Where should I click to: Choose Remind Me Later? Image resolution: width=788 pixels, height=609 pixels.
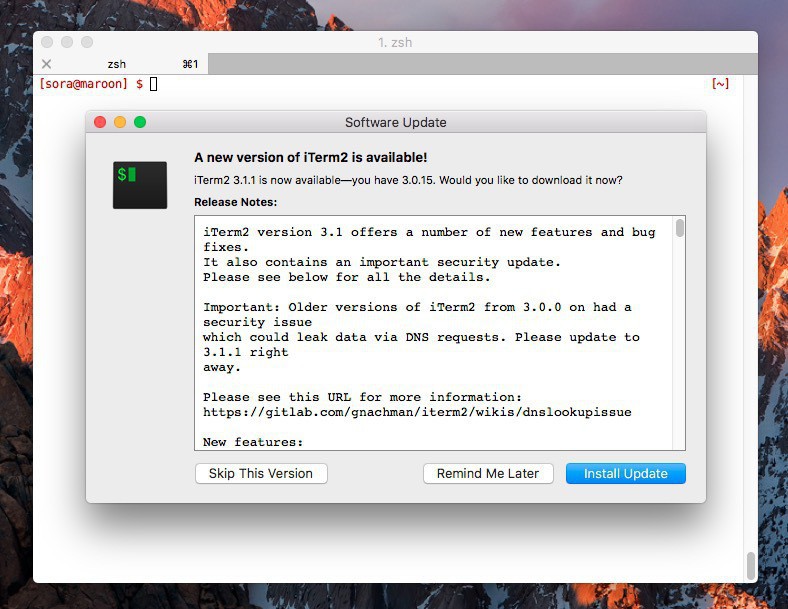[x=488, y=473]
